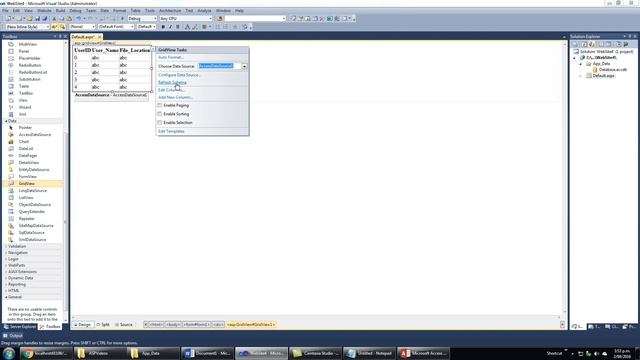Open the File menu

(x=6, y=11)
